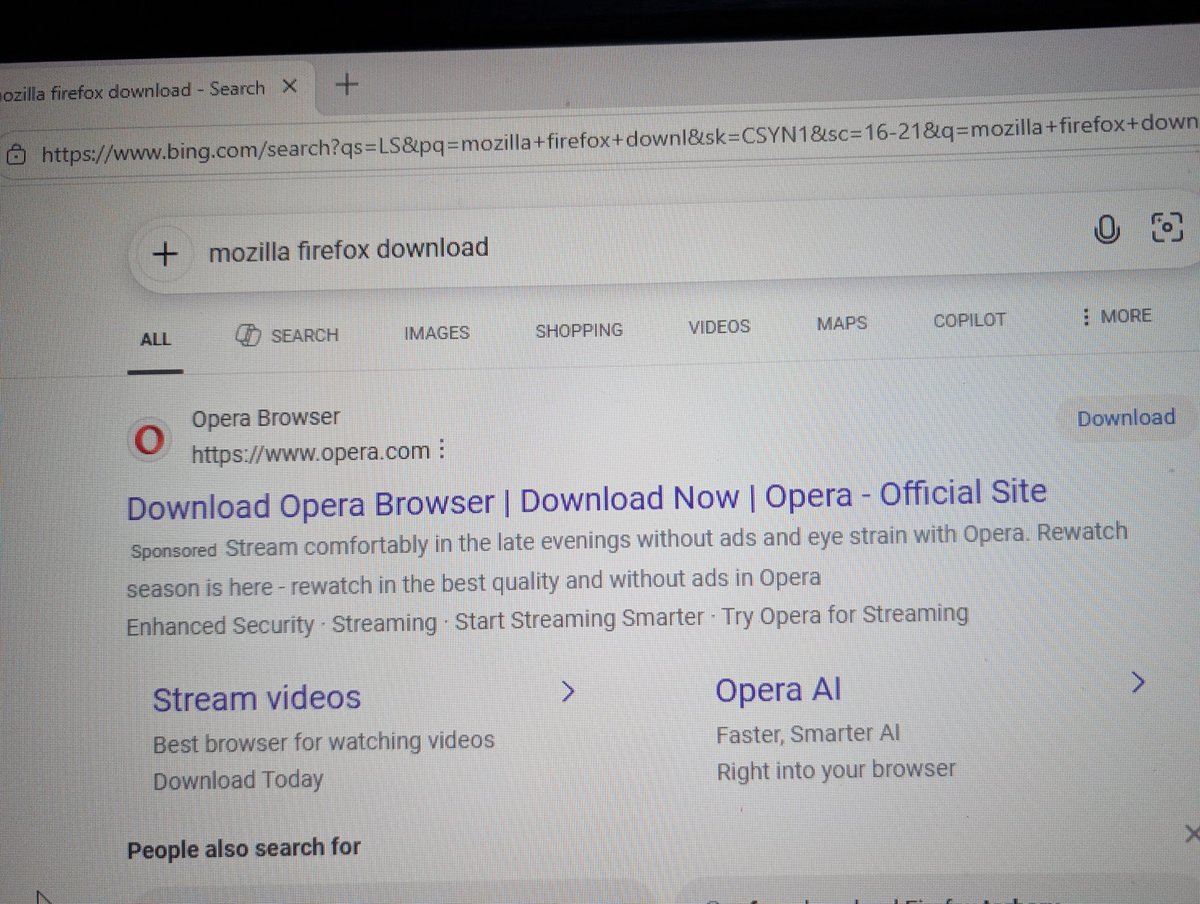
Task: Switch to the SEARCH tab
Action: [x=286, y=336]
